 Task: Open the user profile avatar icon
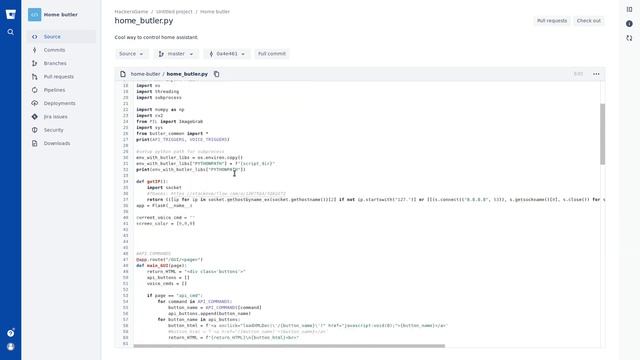pos(11,347)
